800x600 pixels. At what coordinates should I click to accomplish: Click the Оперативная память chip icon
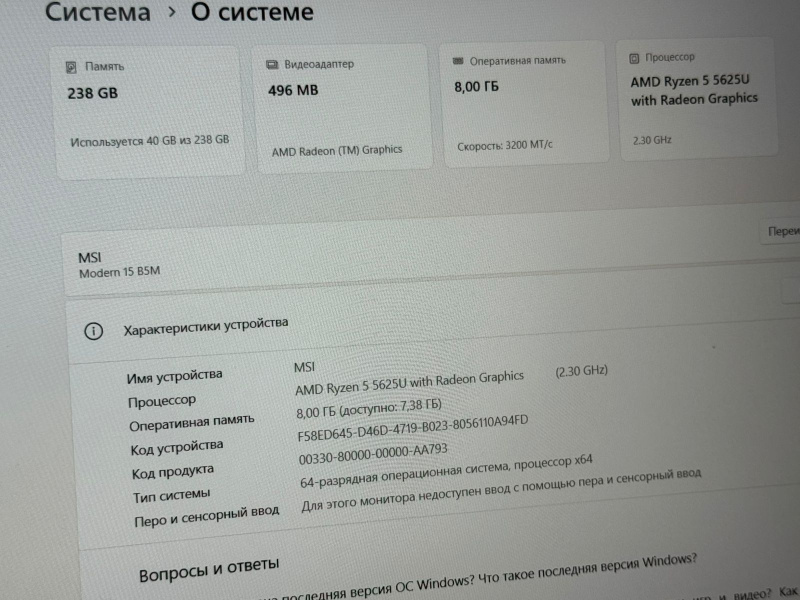pos(458,61)
